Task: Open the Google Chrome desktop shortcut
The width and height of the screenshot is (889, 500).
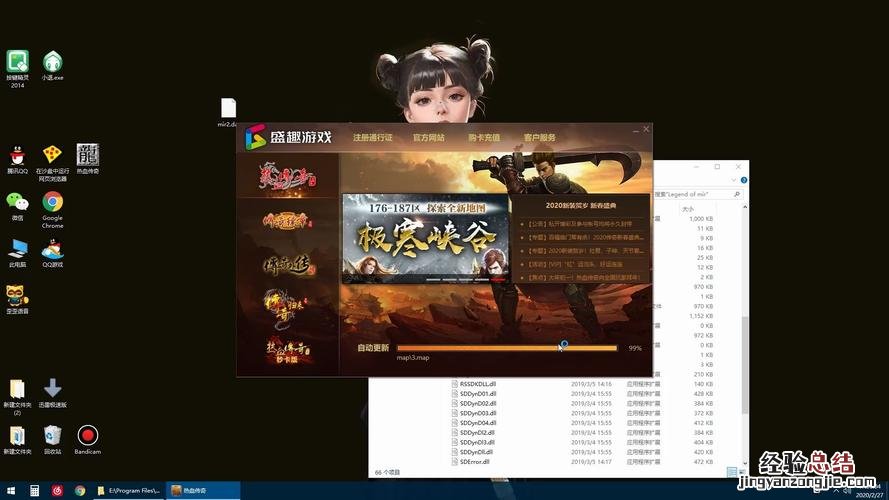Action: [x=52, y=203]
